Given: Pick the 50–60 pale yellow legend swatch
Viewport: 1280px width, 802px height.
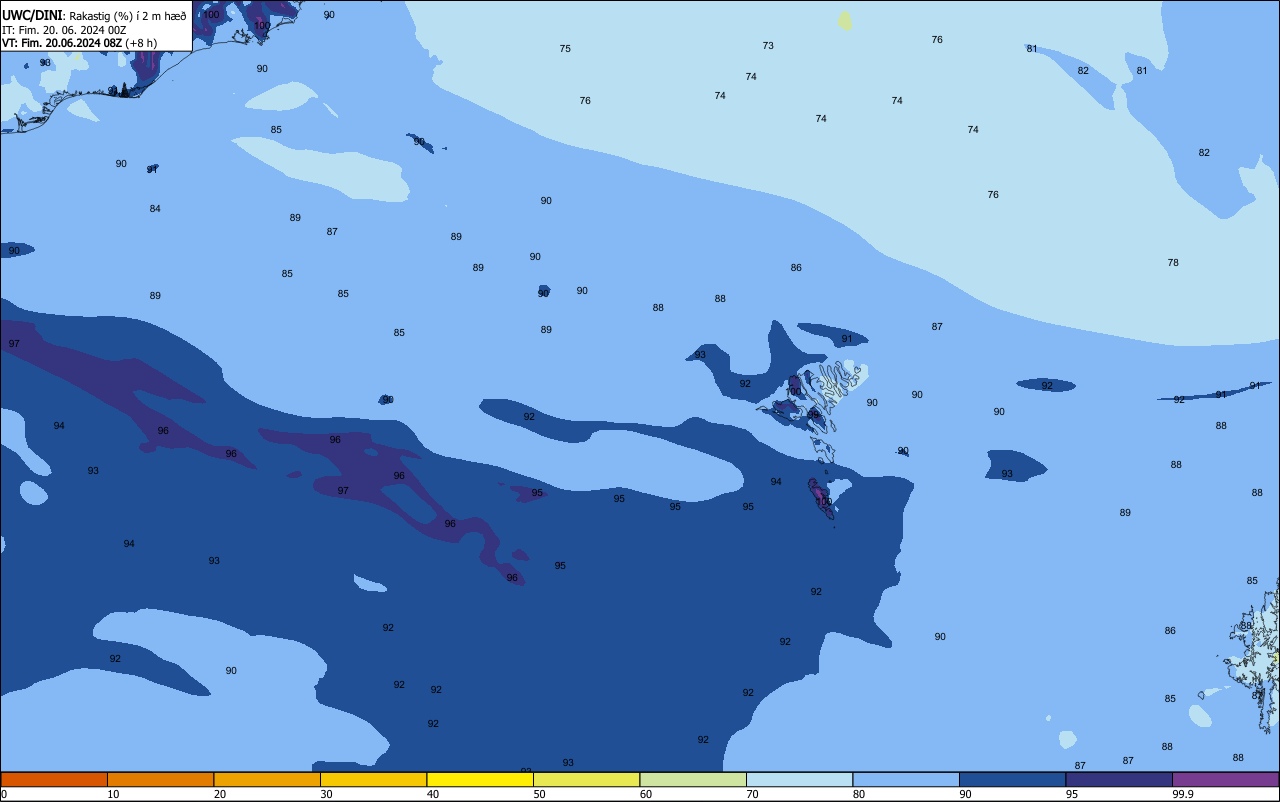Looking at the screenshot, I should (586, 779).
